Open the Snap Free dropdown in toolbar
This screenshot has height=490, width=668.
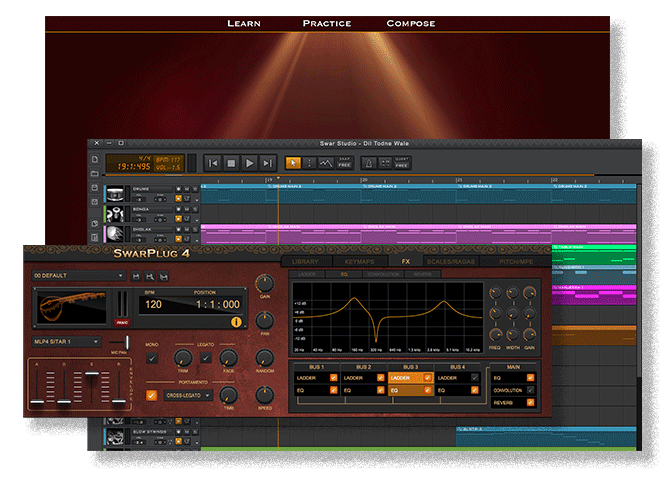[x=344, y=163]
